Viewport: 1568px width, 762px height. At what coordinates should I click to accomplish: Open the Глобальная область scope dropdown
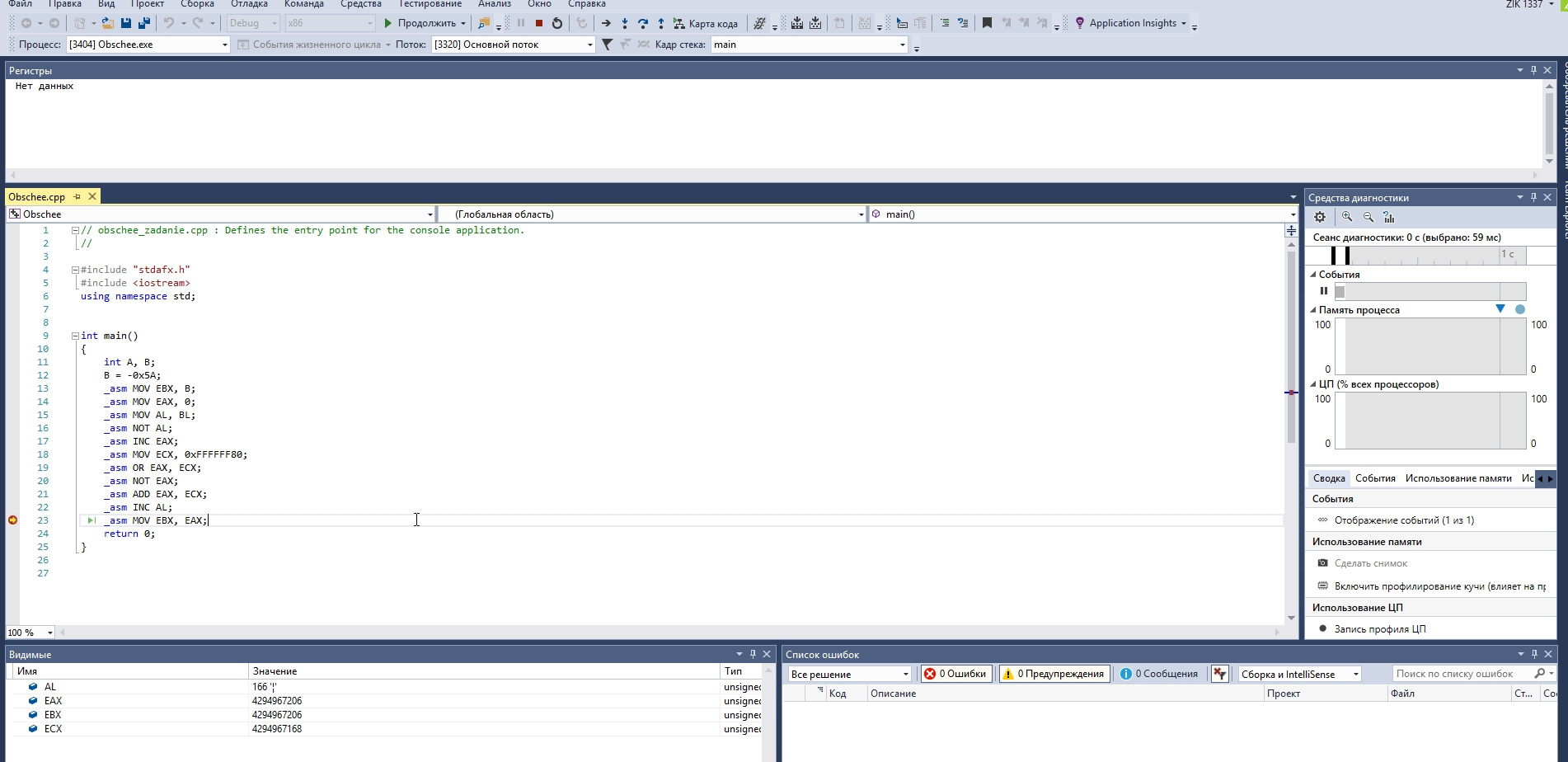click(x=652, y=214)
